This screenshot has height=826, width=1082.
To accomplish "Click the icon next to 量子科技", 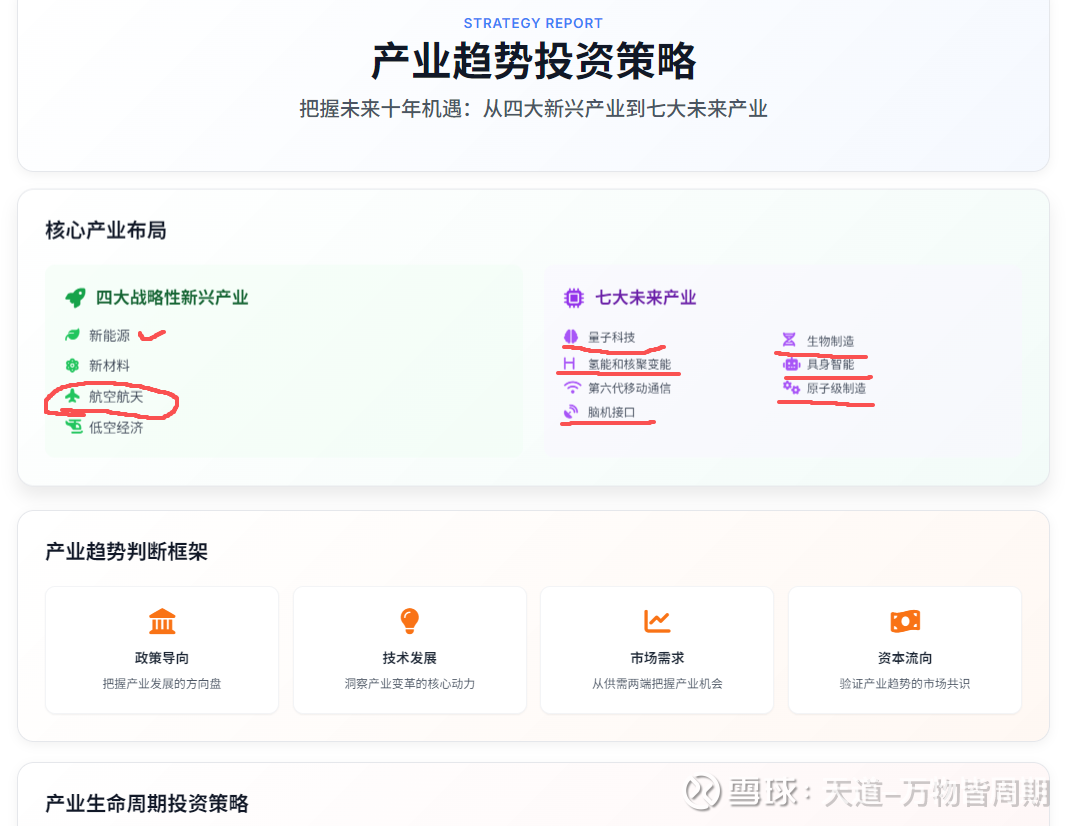I will click(571, 337).
